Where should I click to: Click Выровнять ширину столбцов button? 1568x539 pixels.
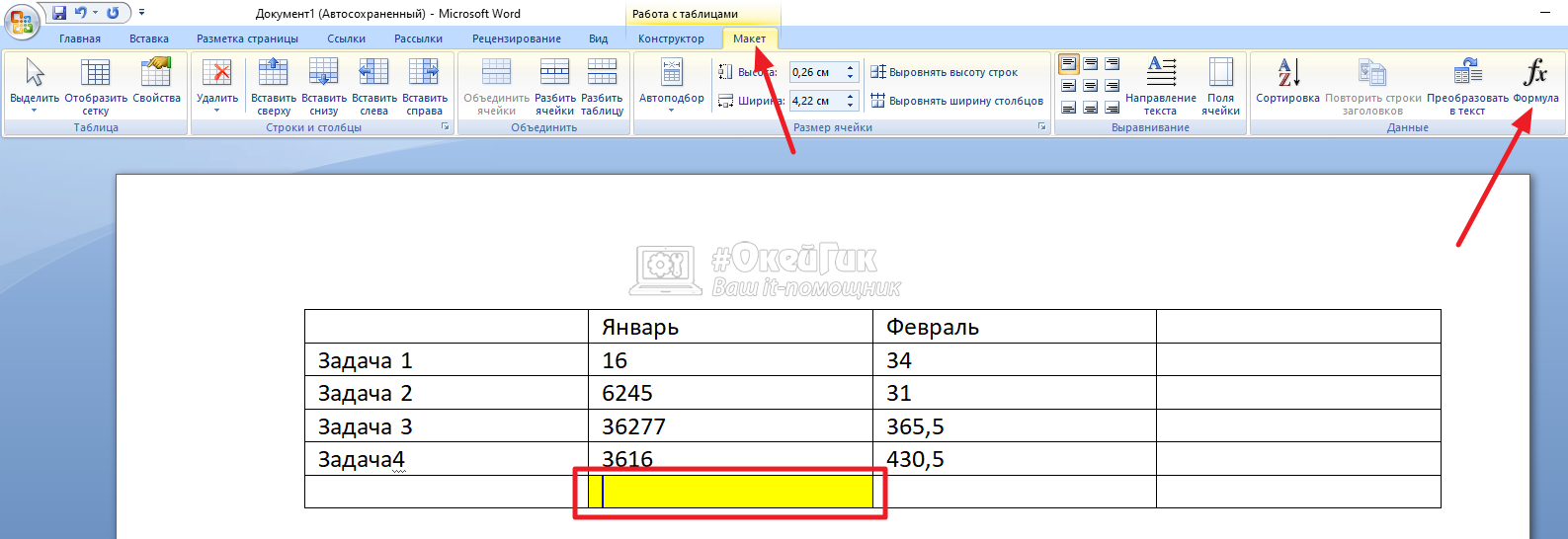click(x=956, y=101)
